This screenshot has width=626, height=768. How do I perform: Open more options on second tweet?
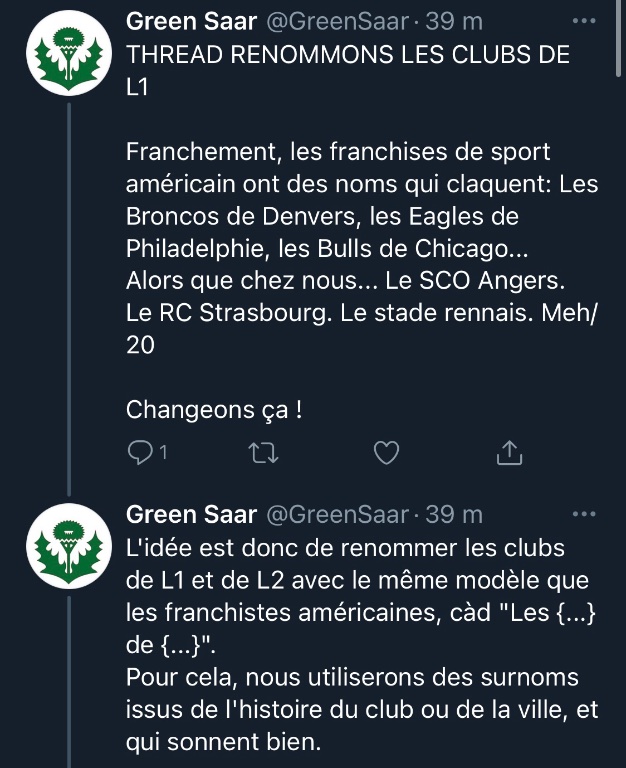click(x=584, y=514)
